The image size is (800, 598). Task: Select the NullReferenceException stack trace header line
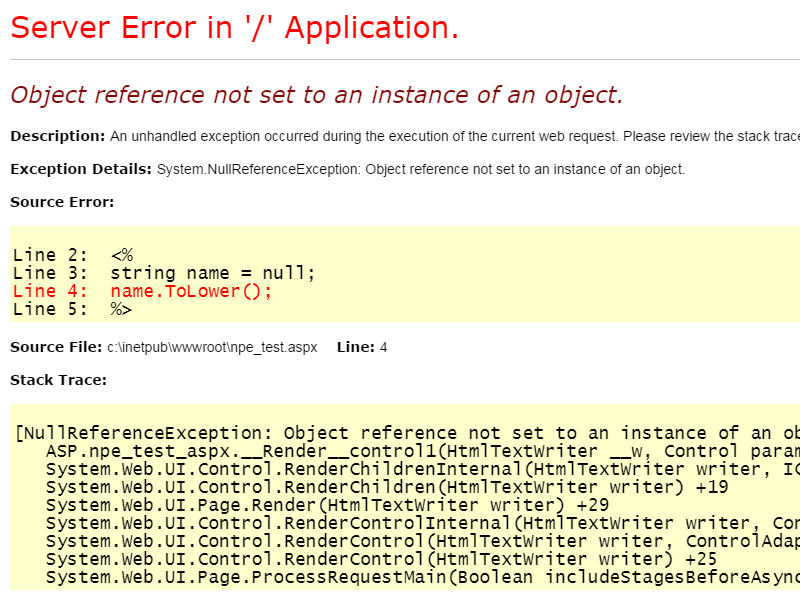click(x=300, y=433)
